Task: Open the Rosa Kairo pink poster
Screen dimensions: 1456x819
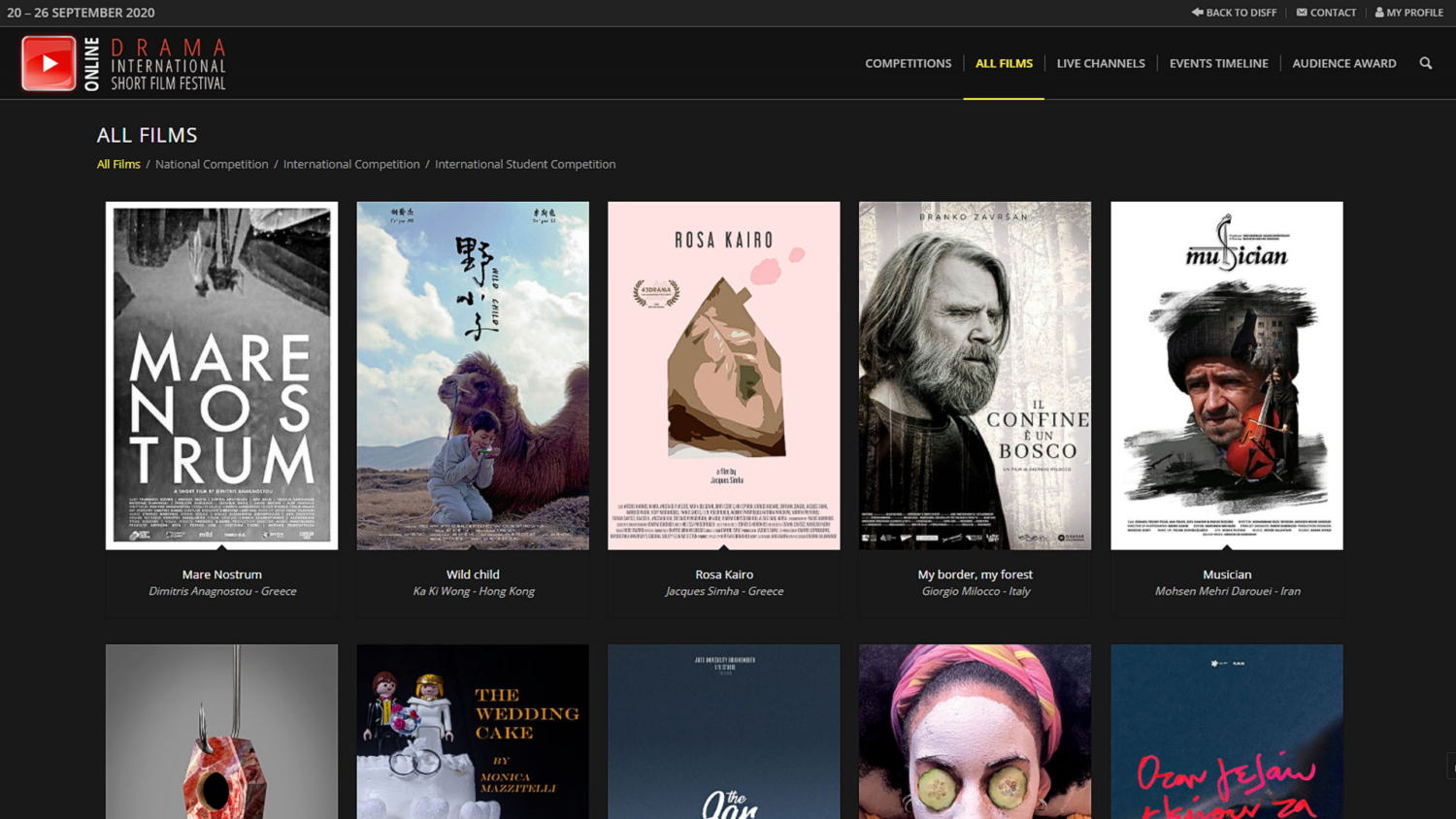Action: click(x=723, y=376)
